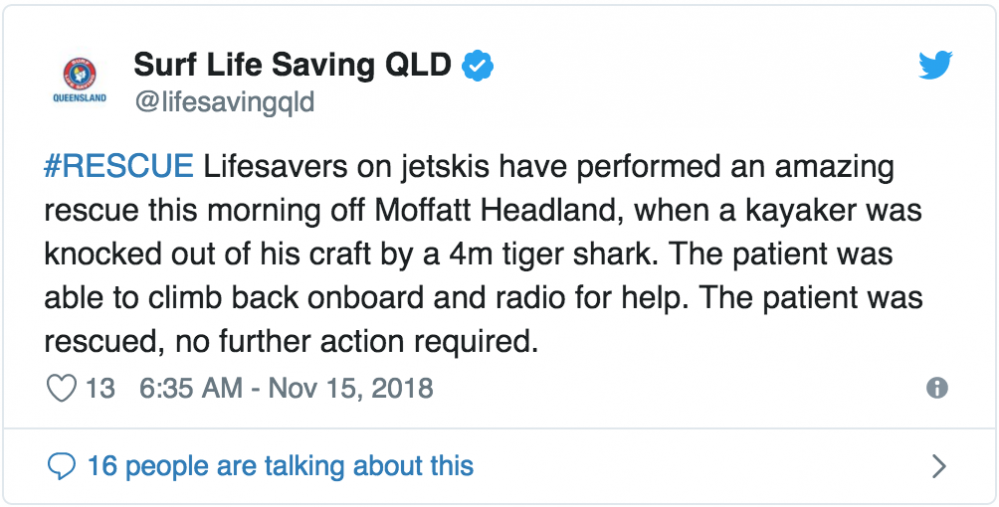Click the Surf Life Saving round emblem
This screenshot has height=507, width=999.
pyautogui.click(x=80, y=74)
